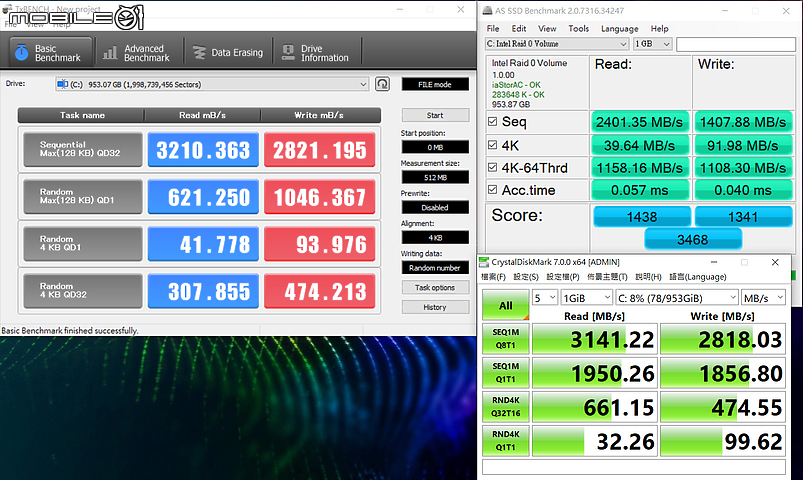Open CrystalDiskMark 語言(Language) menu

click(698, 277)
